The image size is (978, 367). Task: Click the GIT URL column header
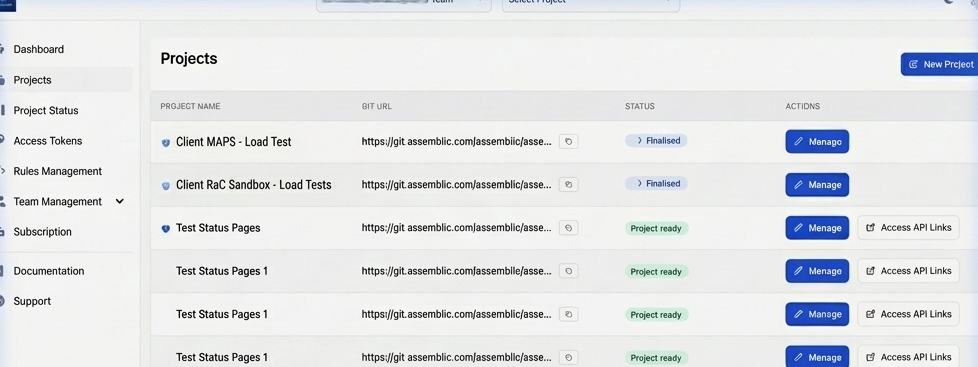(377, 107)
